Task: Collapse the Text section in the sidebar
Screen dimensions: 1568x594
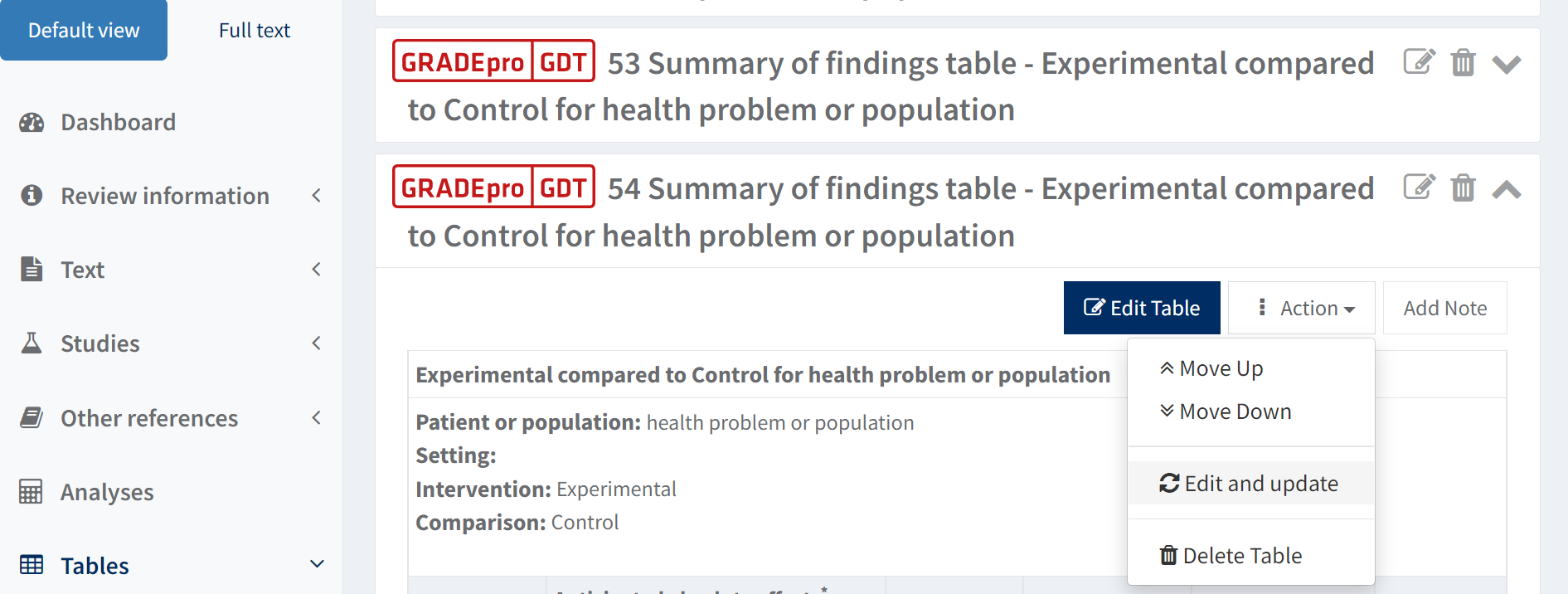Action: (x=316, y=269)
